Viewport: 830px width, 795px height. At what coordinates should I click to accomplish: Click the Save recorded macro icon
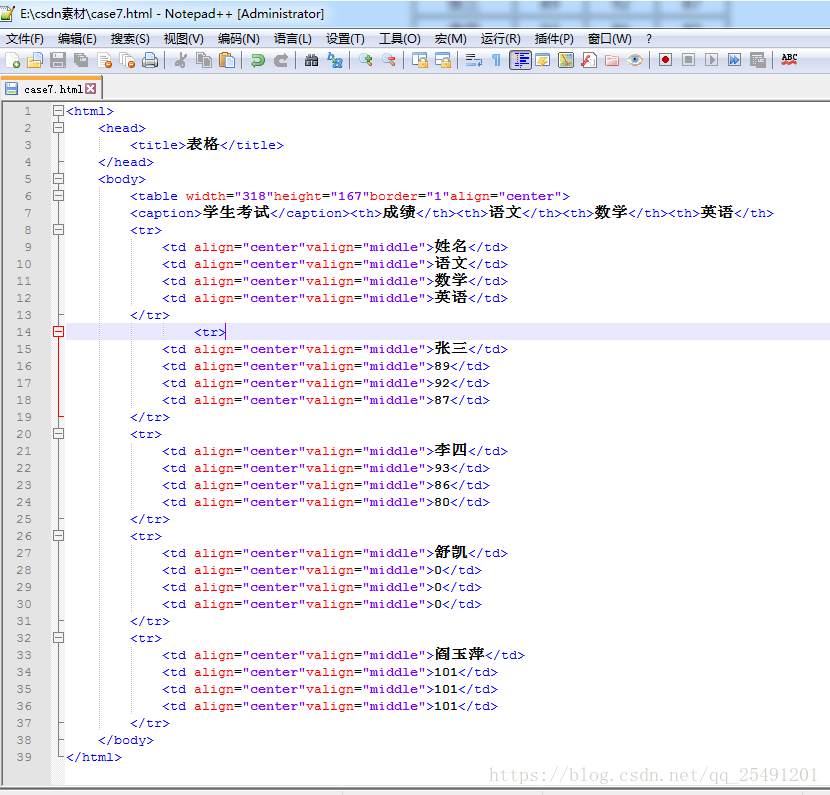757,60
